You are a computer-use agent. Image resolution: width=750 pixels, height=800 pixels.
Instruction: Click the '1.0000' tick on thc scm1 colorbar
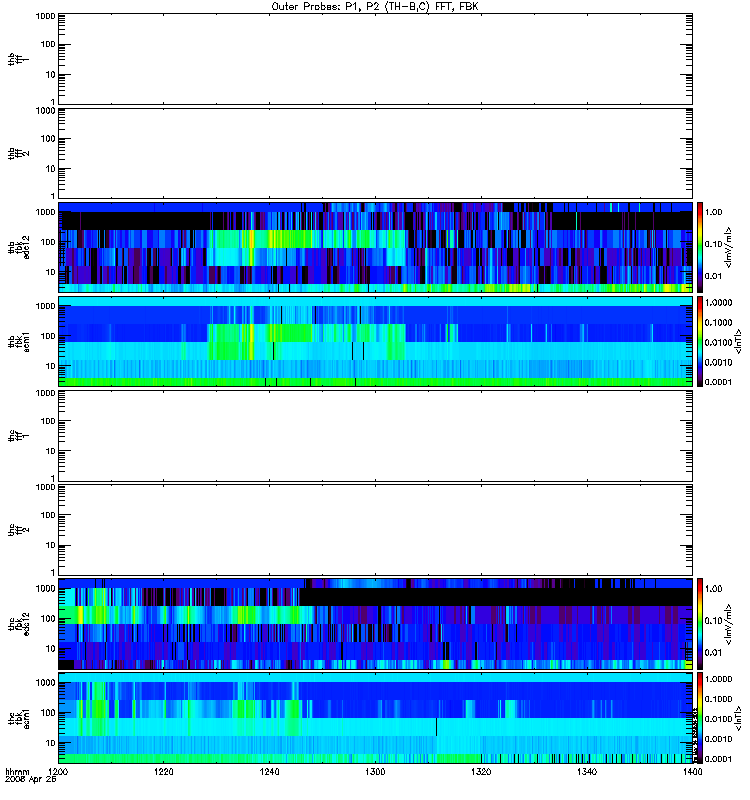tap(718, 679)
